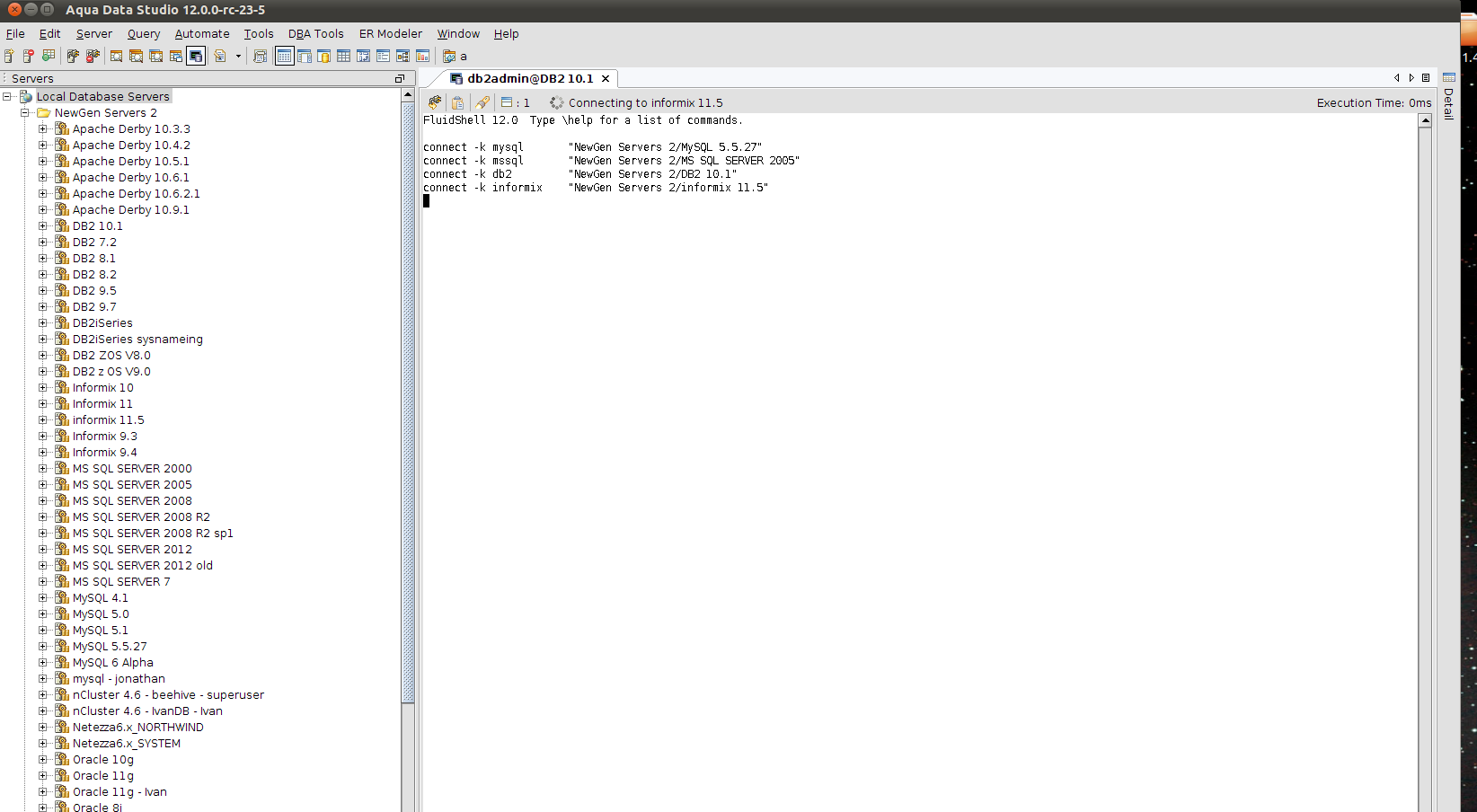Click the ER diagram toolbar icon
Screen dimensions: 1477x812
click(x=403, y=56)
